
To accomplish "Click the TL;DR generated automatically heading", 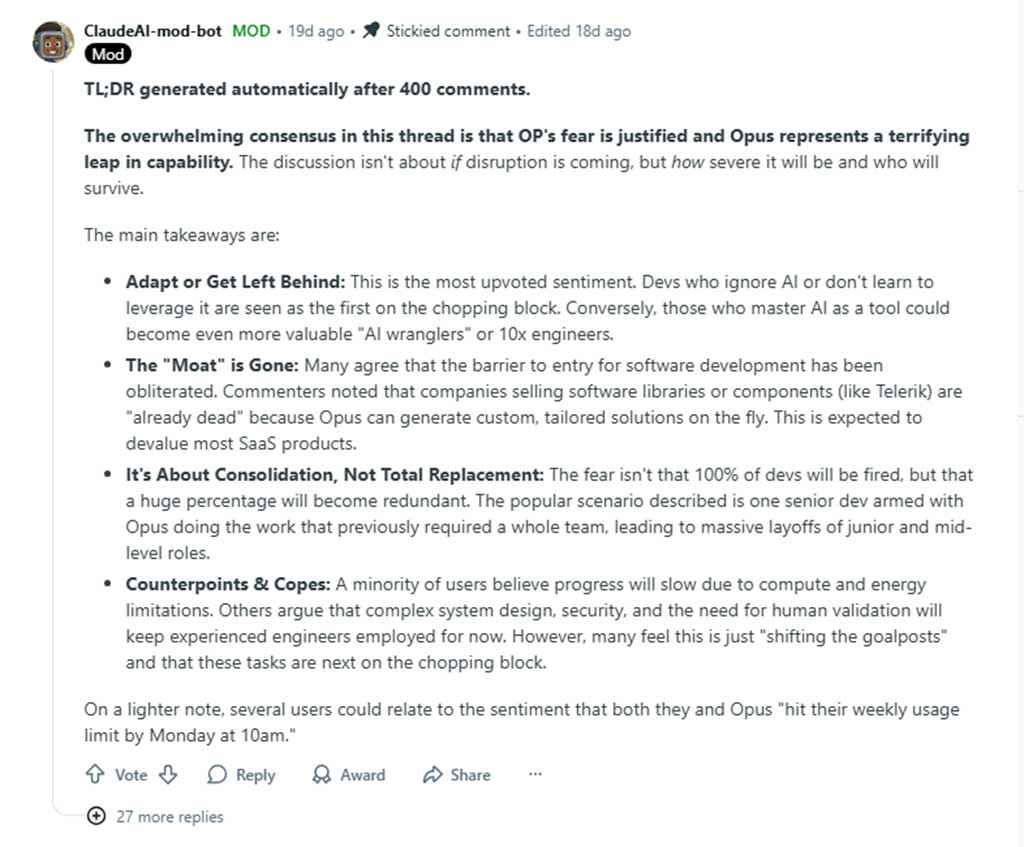I will click(306, 89).
